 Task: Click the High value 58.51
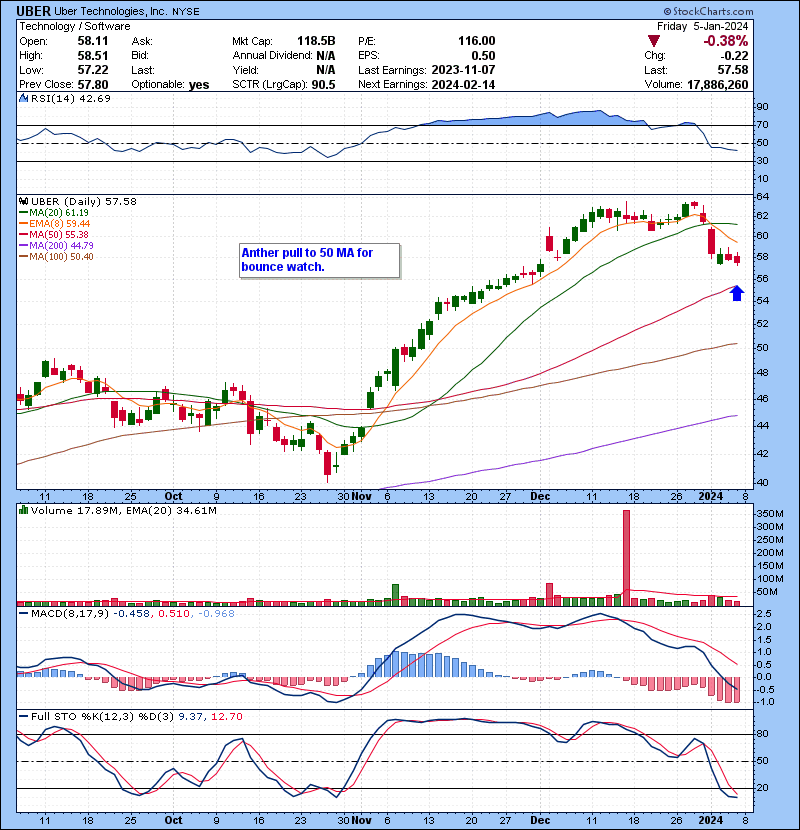click(x=93, y=56)
